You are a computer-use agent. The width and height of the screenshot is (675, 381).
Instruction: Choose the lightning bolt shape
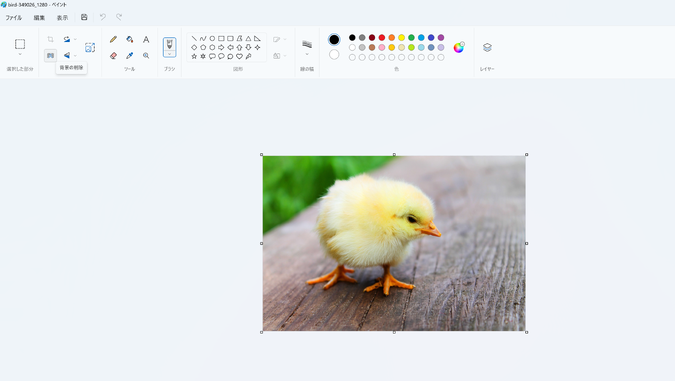point(248,56)
